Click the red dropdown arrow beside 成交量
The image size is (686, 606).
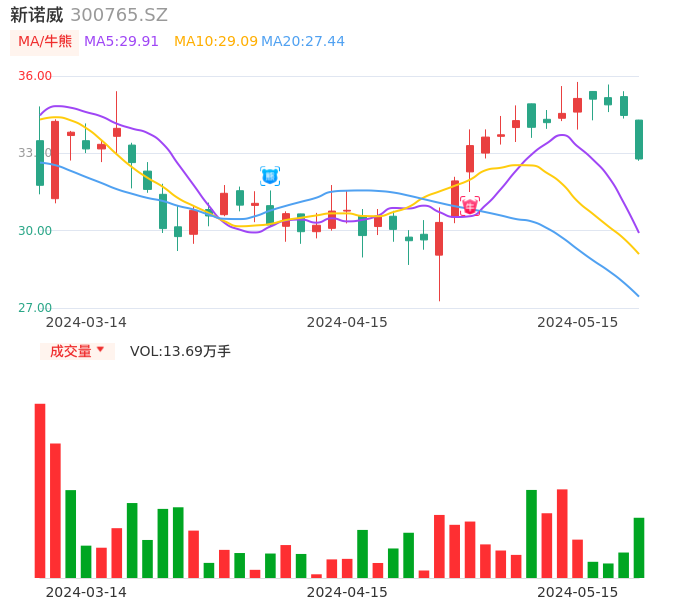[100, 350]
